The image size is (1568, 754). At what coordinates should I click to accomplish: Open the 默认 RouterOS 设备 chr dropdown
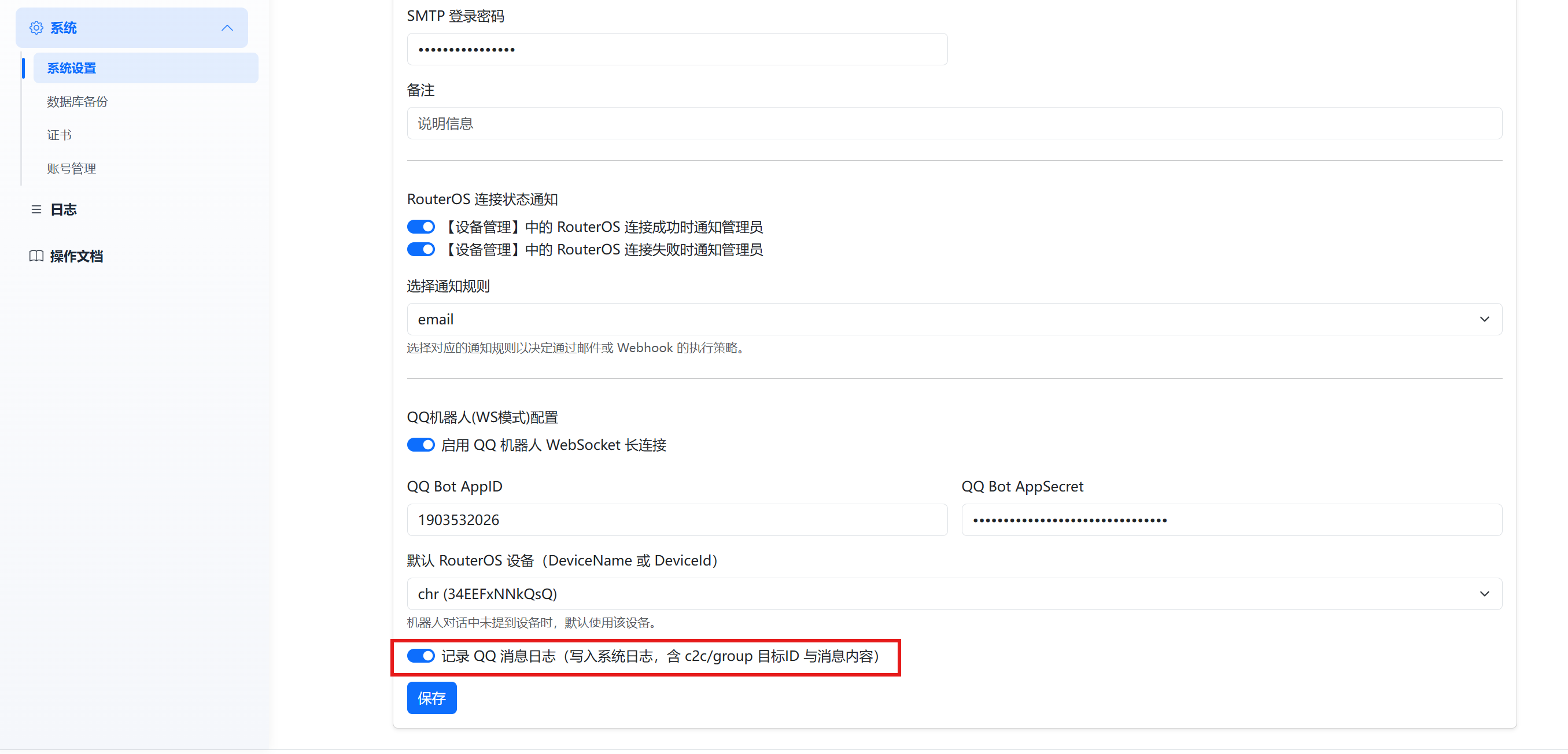pos(954,594)
